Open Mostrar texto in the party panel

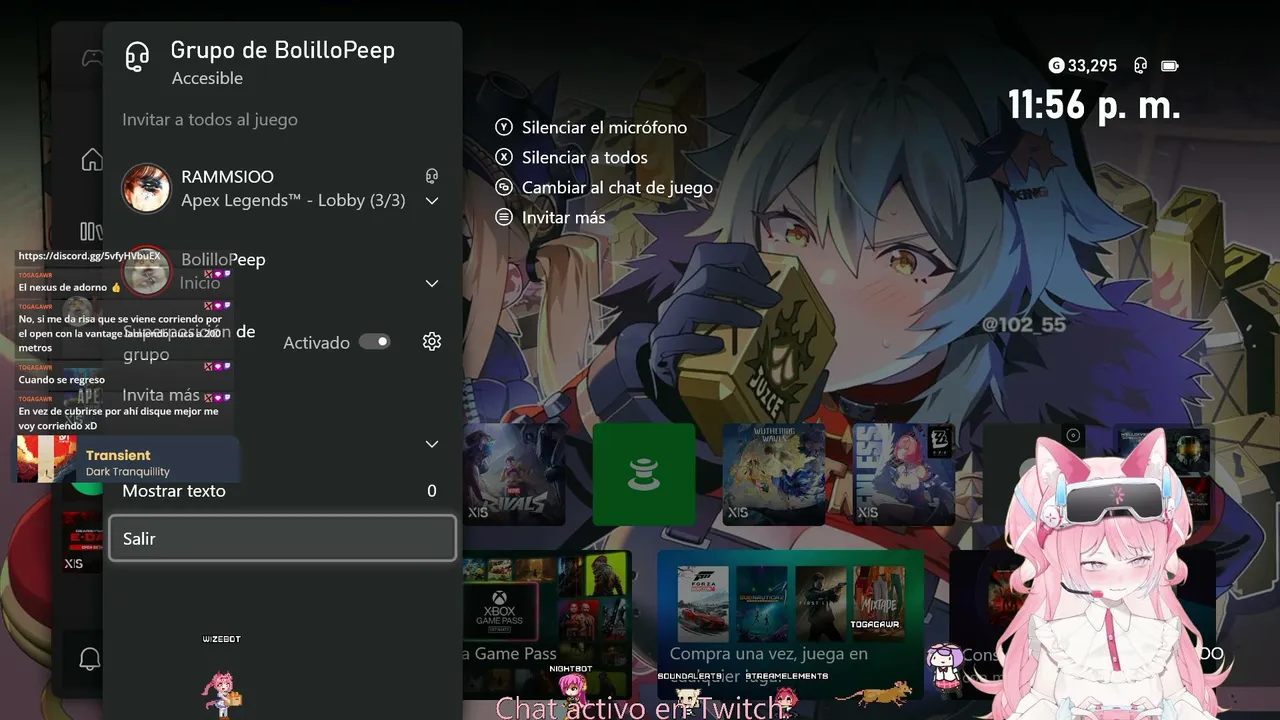click(282, 491)
